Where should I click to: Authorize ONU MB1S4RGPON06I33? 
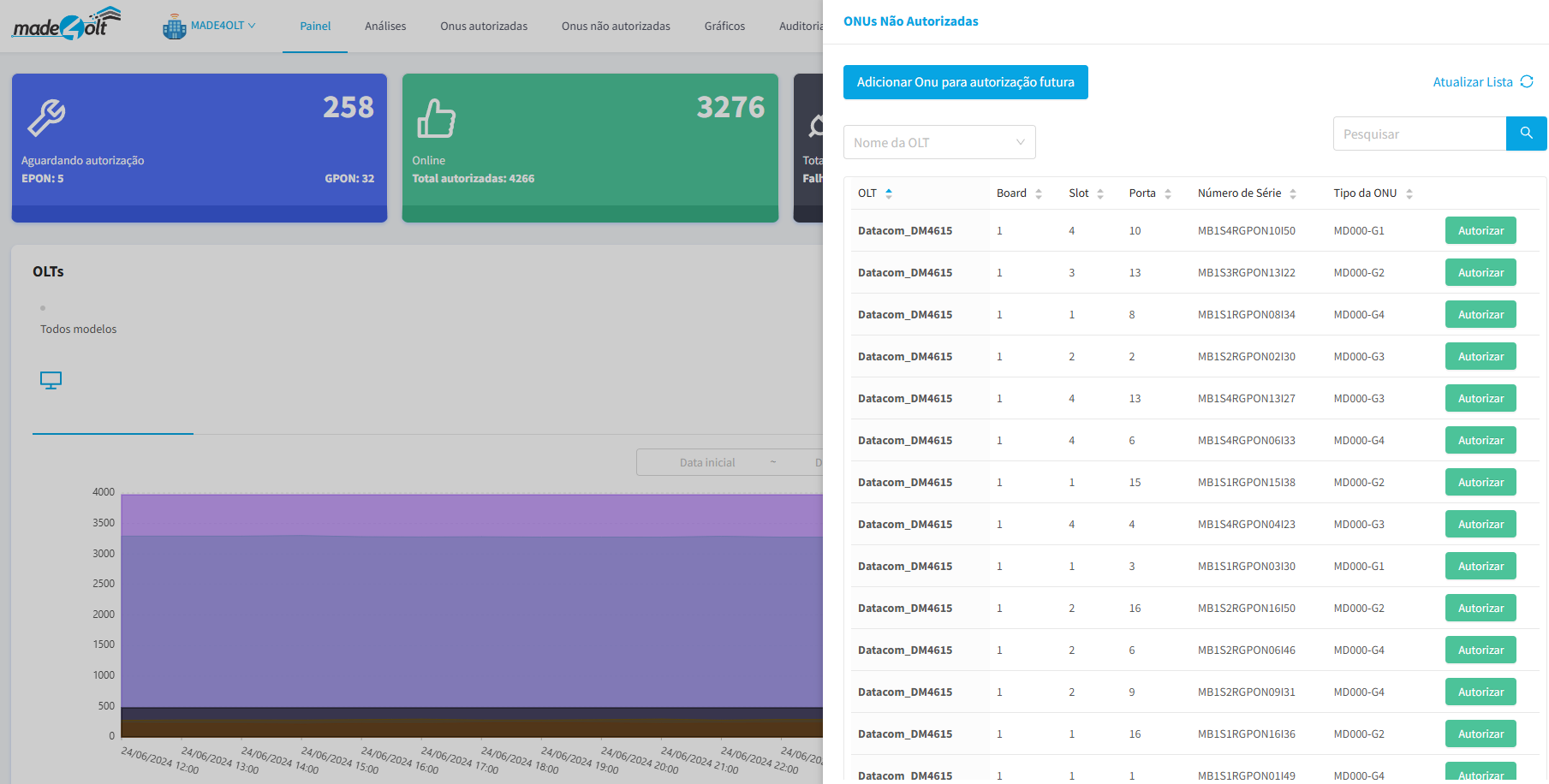point(1480,440)
